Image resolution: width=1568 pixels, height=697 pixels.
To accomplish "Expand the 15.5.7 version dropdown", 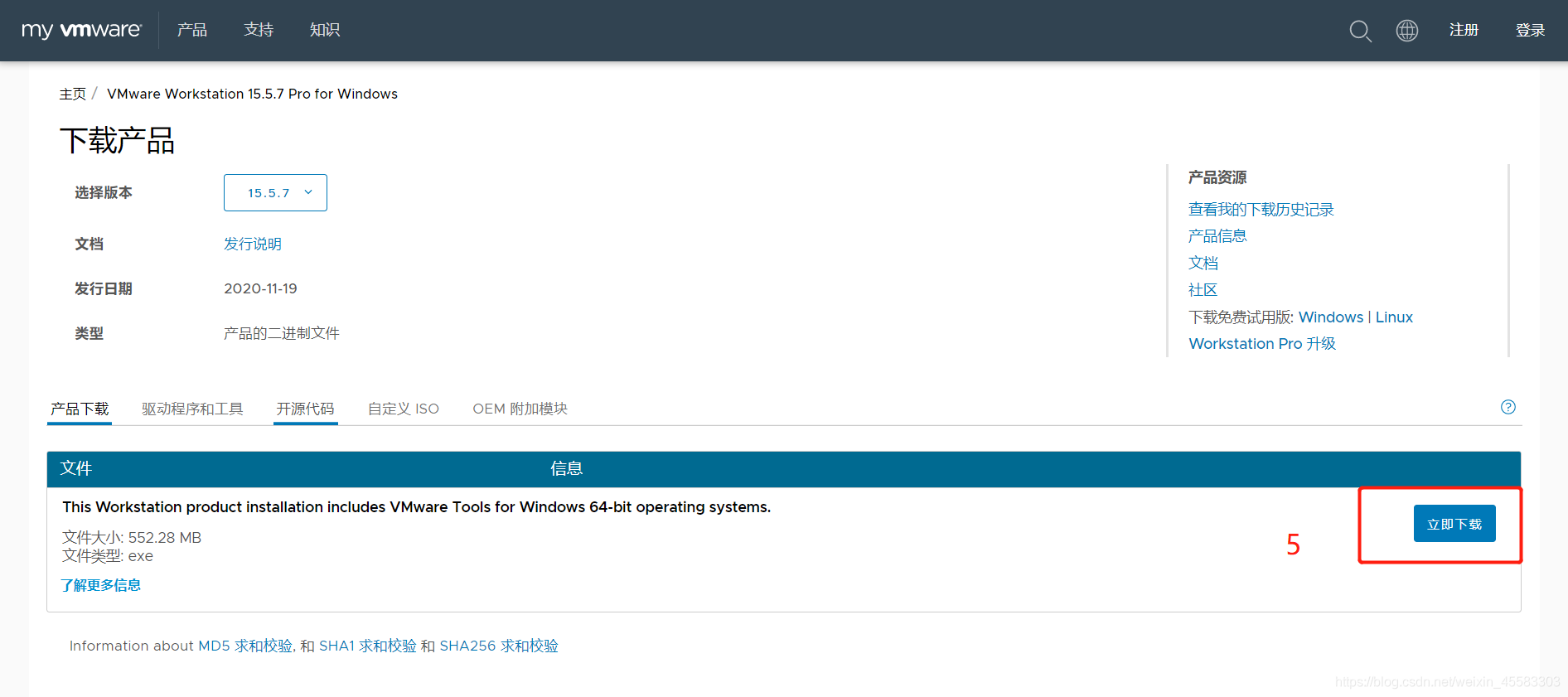I will (275, 192).
